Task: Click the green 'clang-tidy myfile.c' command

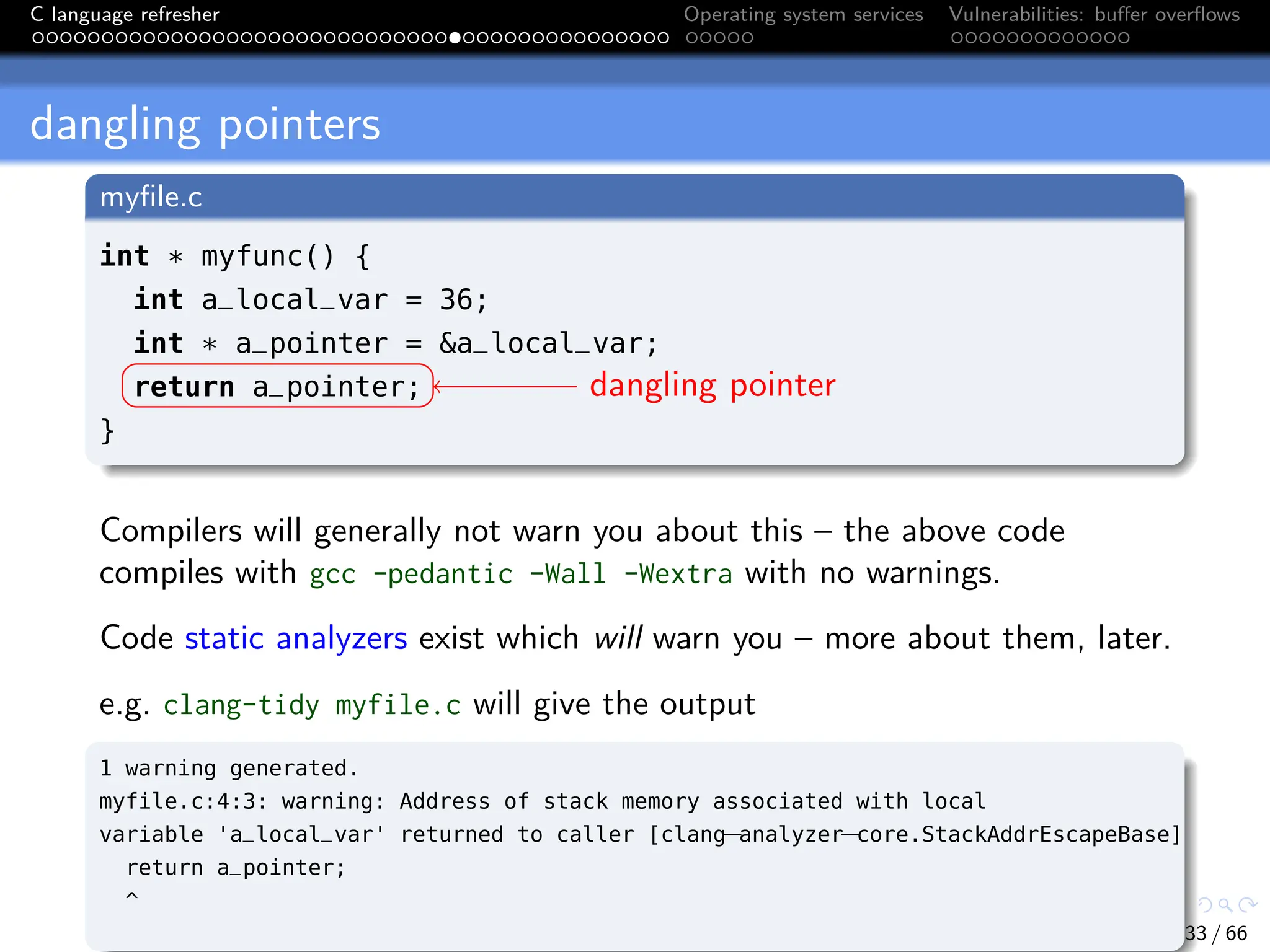Action: click(x=312, y=705)
